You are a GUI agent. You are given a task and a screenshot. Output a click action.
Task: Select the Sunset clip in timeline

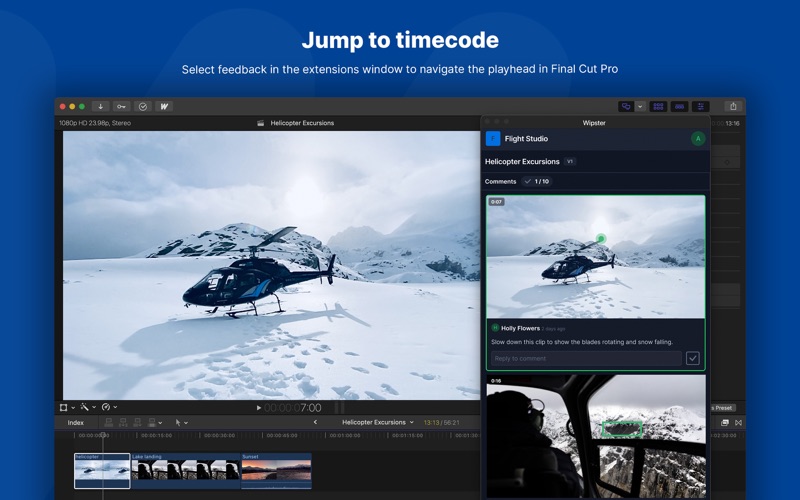click(x=277, y=471)
